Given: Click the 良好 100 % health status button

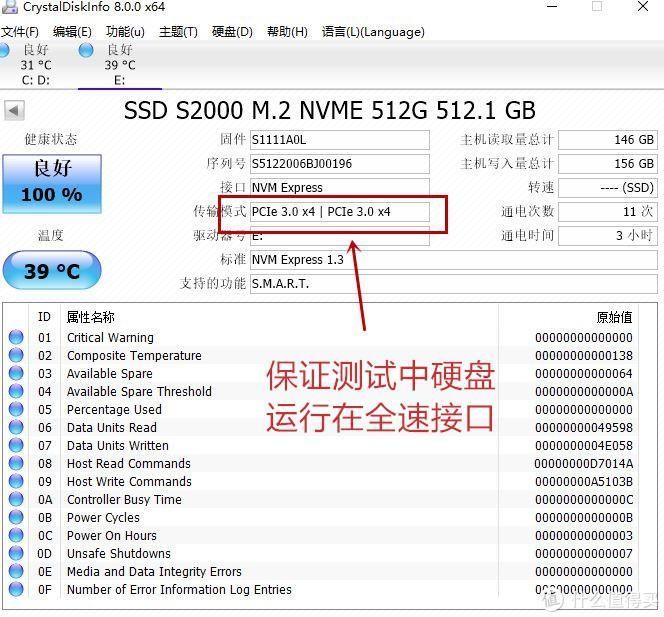Looking at the screenshot, I should pos(52,183).
